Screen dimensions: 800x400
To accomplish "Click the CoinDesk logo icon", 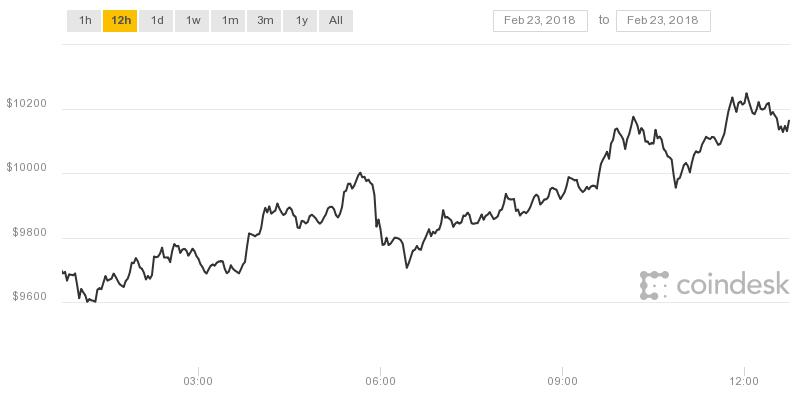I will [x=654, y=285].
